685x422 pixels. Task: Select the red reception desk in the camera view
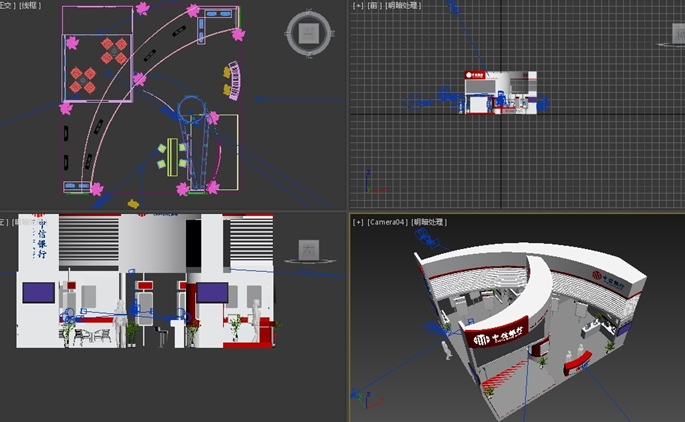[577, 362]
